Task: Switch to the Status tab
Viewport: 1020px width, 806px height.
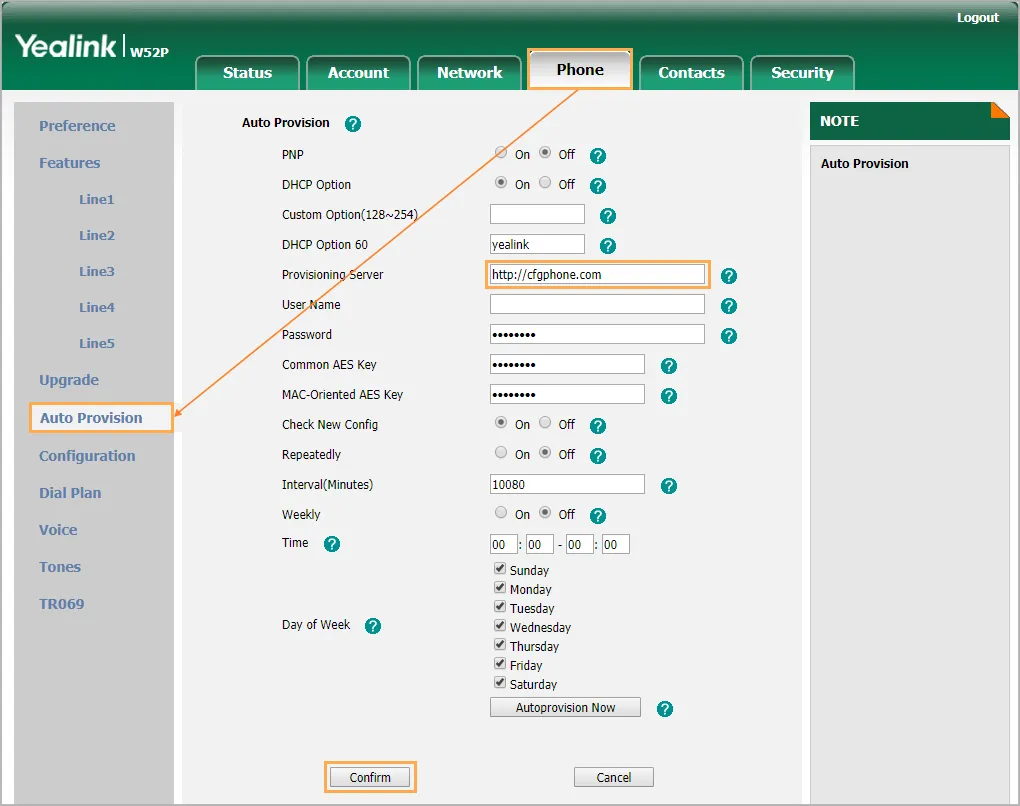Action: [x=247, y=73]
